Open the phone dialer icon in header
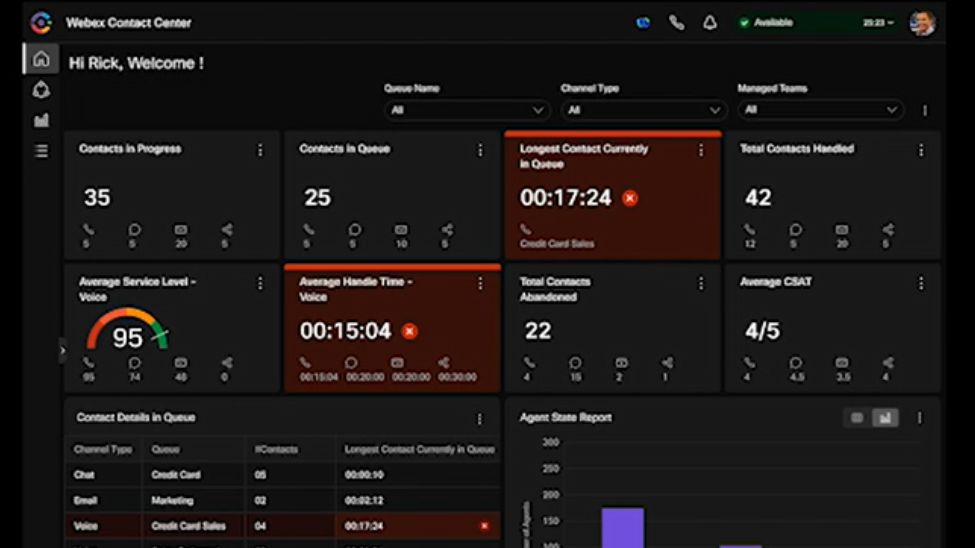 (x=676, y=23)
